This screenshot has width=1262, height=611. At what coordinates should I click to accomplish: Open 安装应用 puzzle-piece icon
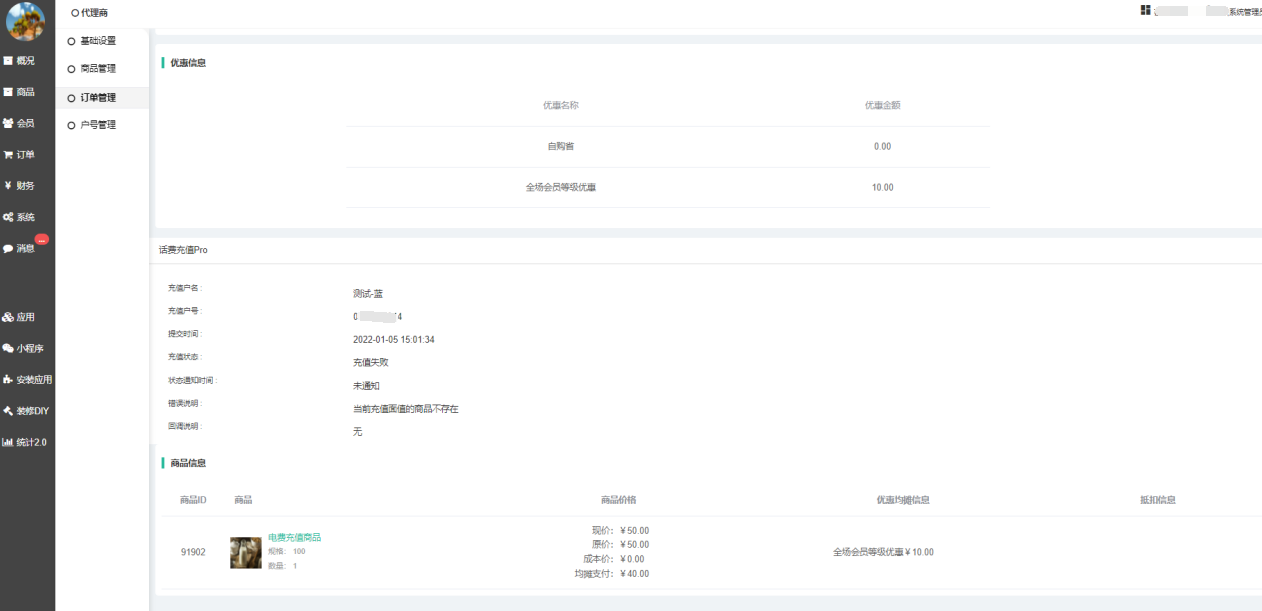(x=8, y=380)
